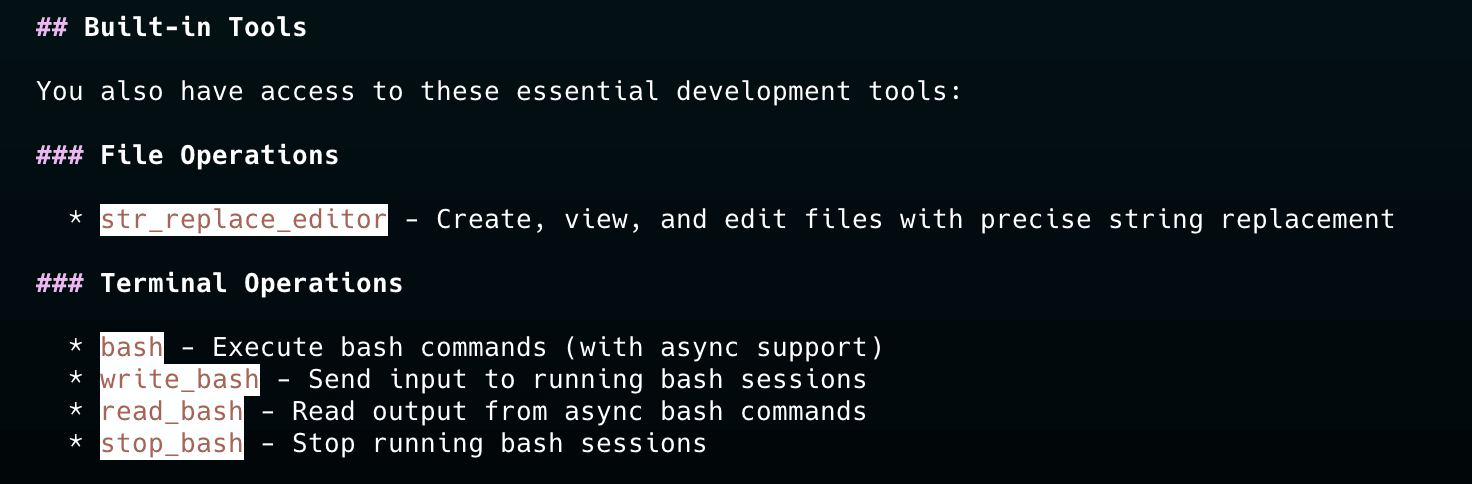The width and height of the screenshot is (1472, 484).
Task: Click the "Send input to running bash sessions" text
Action: pyautogui.click(x=587, y=380)
